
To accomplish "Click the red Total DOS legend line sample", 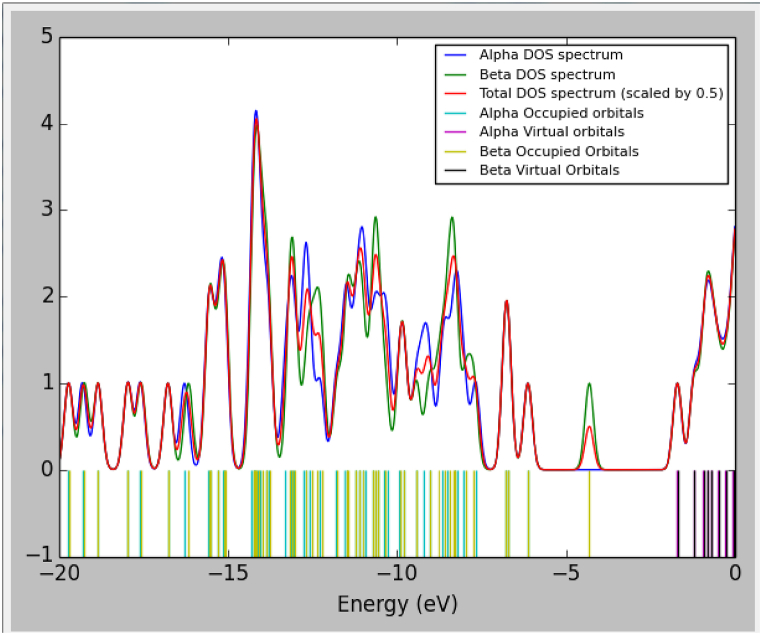I will [455, 93].
